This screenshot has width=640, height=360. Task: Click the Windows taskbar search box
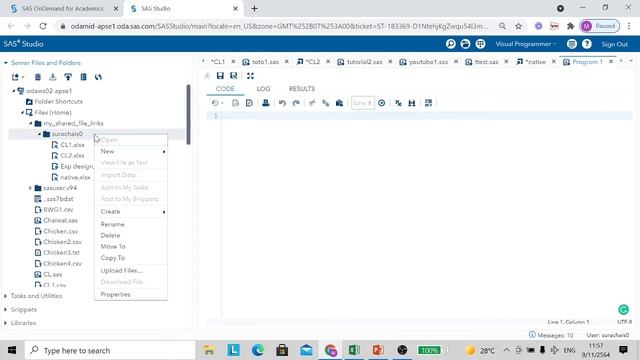click(110, 350)
